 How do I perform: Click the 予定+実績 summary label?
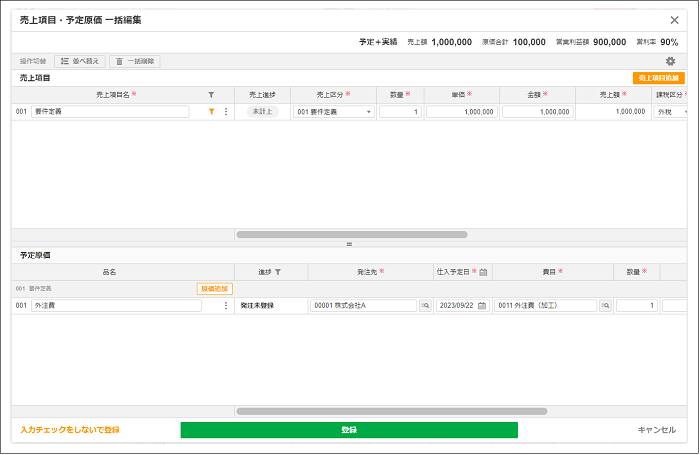pos(378,42)
